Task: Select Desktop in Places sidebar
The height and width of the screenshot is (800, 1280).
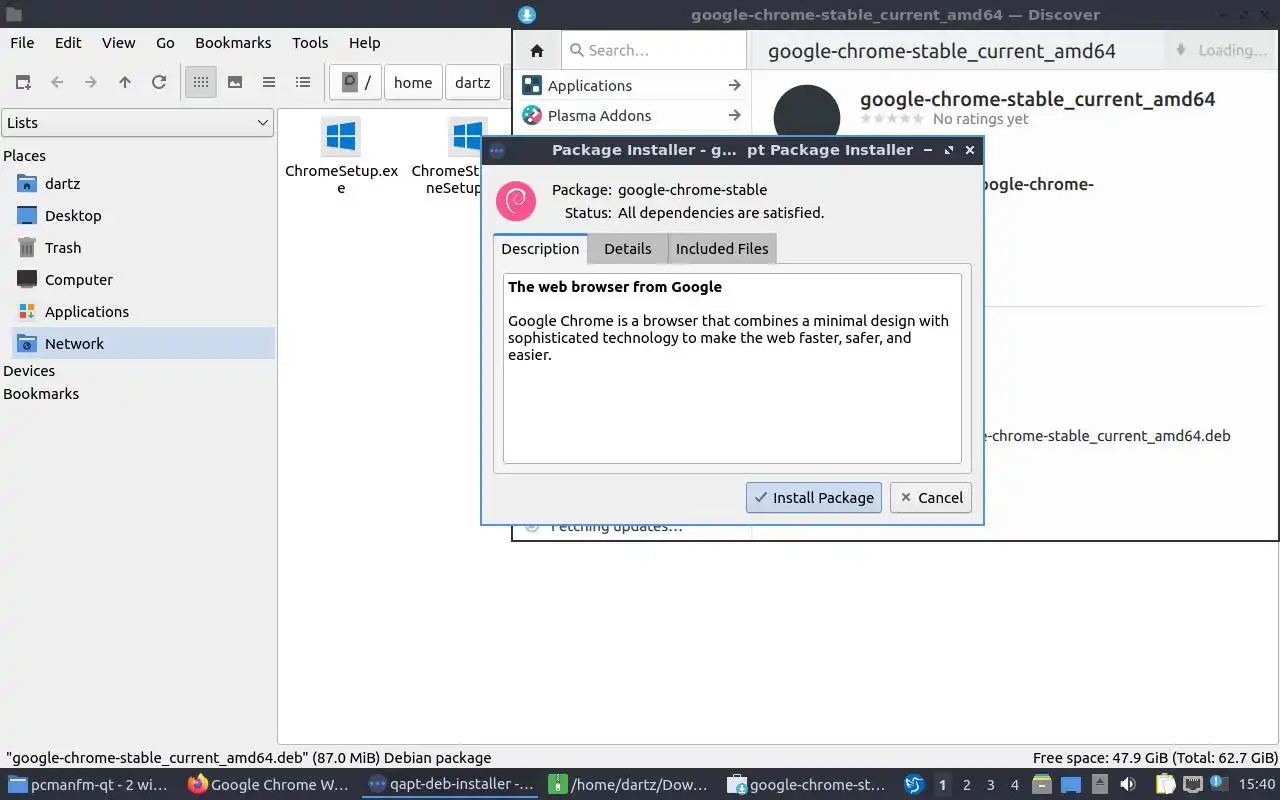Action: [x=143, y=216]
